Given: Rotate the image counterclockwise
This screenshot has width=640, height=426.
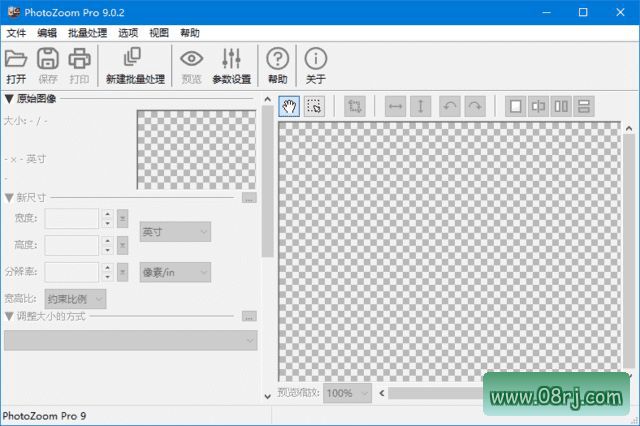Looking at the screenshot, I should coord(450,106).
